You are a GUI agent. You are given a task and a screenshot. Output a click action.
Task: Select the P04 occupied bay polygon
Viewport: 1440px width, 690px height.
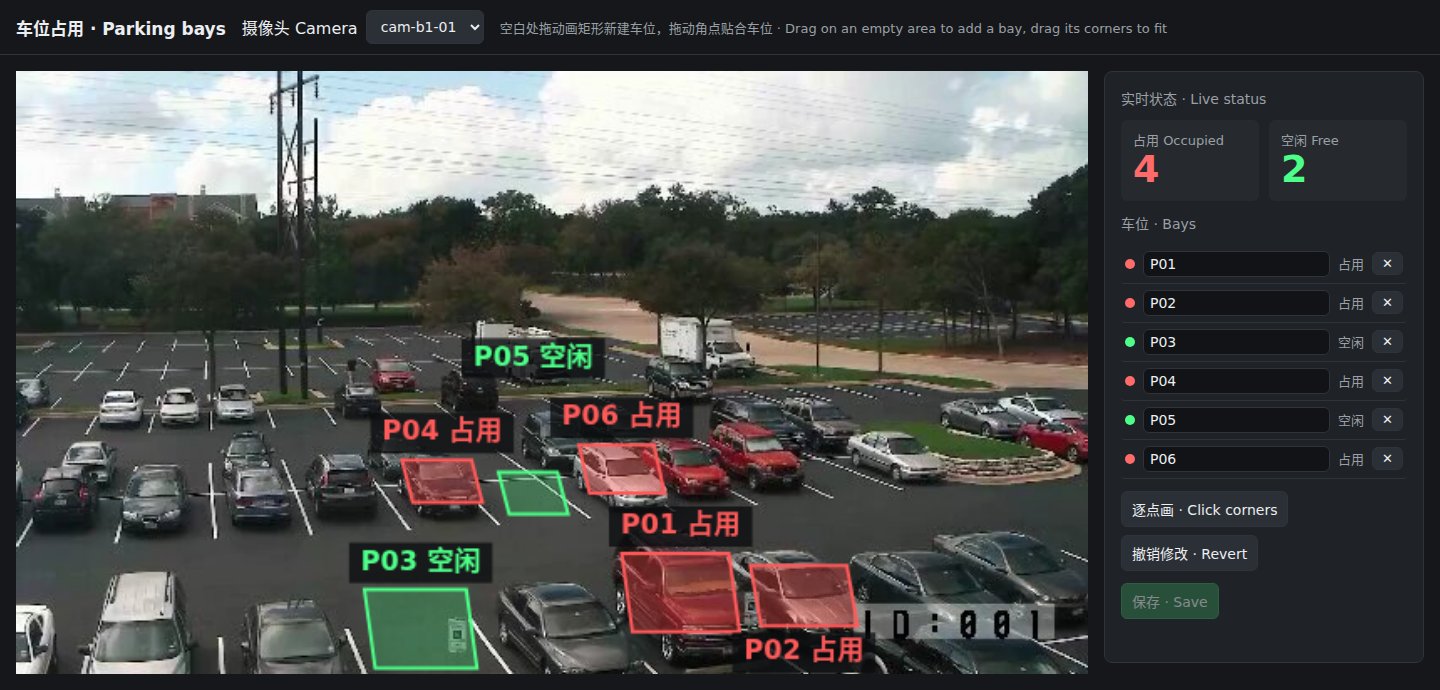442,481
